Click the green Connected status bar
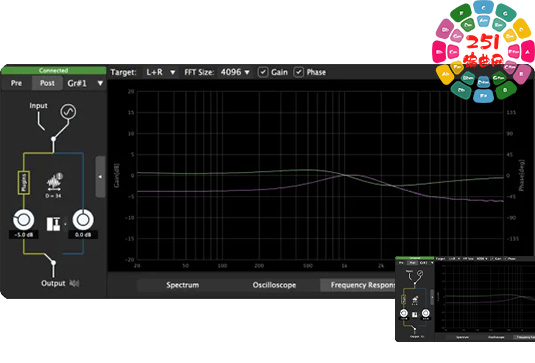 click(x=54, y=70)
